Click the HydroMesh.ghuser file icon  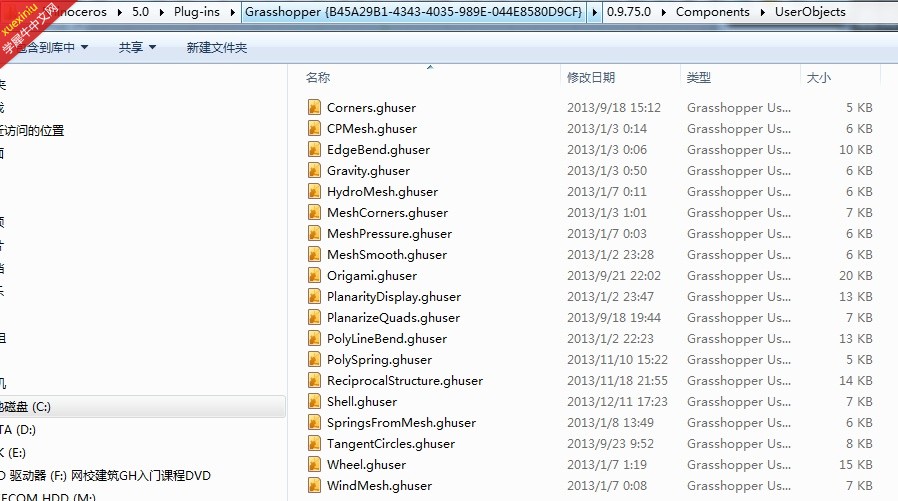(314, 191)
